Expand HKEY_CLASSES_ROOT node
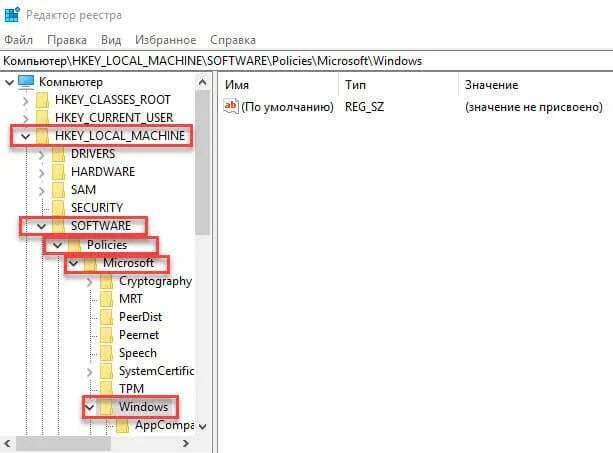613x453 pixels. pyautogui.click(x=26, y=101)
